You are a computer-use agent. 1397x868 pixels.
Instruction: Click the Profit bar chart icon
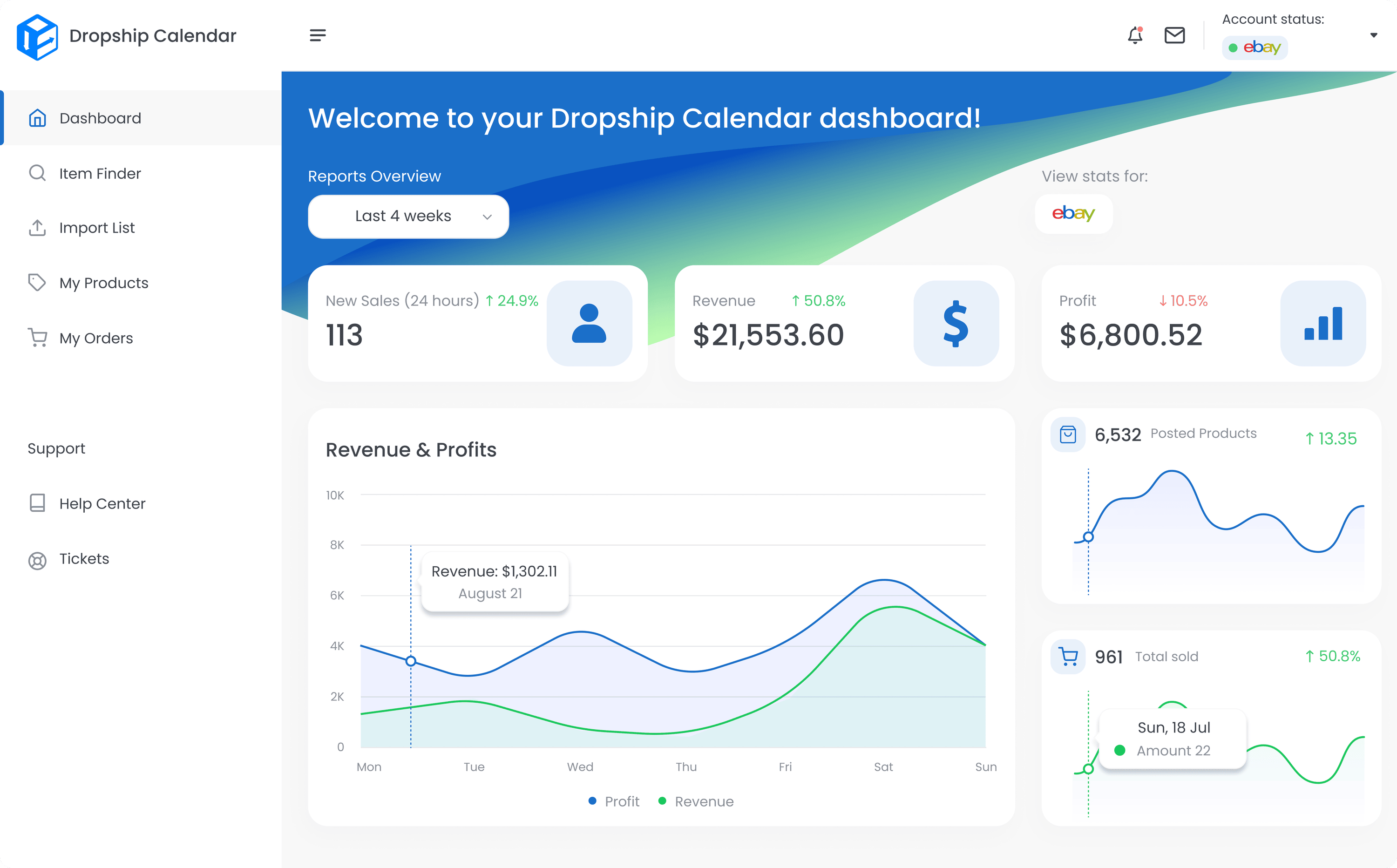click(1322, 324)
